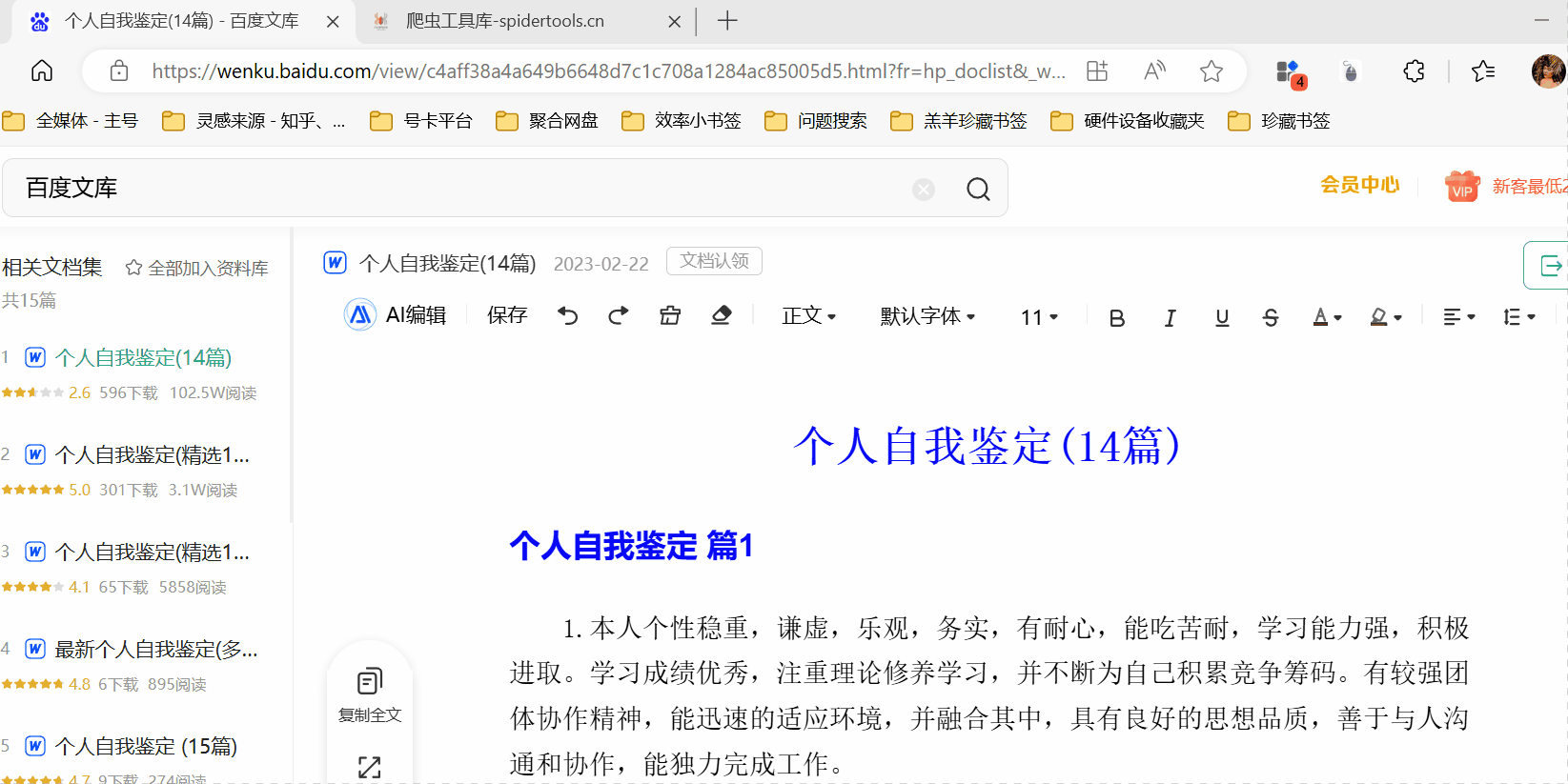
Task: Open the 羔羊珍藏书签 bookmark folder
Action: coord(959,121)
